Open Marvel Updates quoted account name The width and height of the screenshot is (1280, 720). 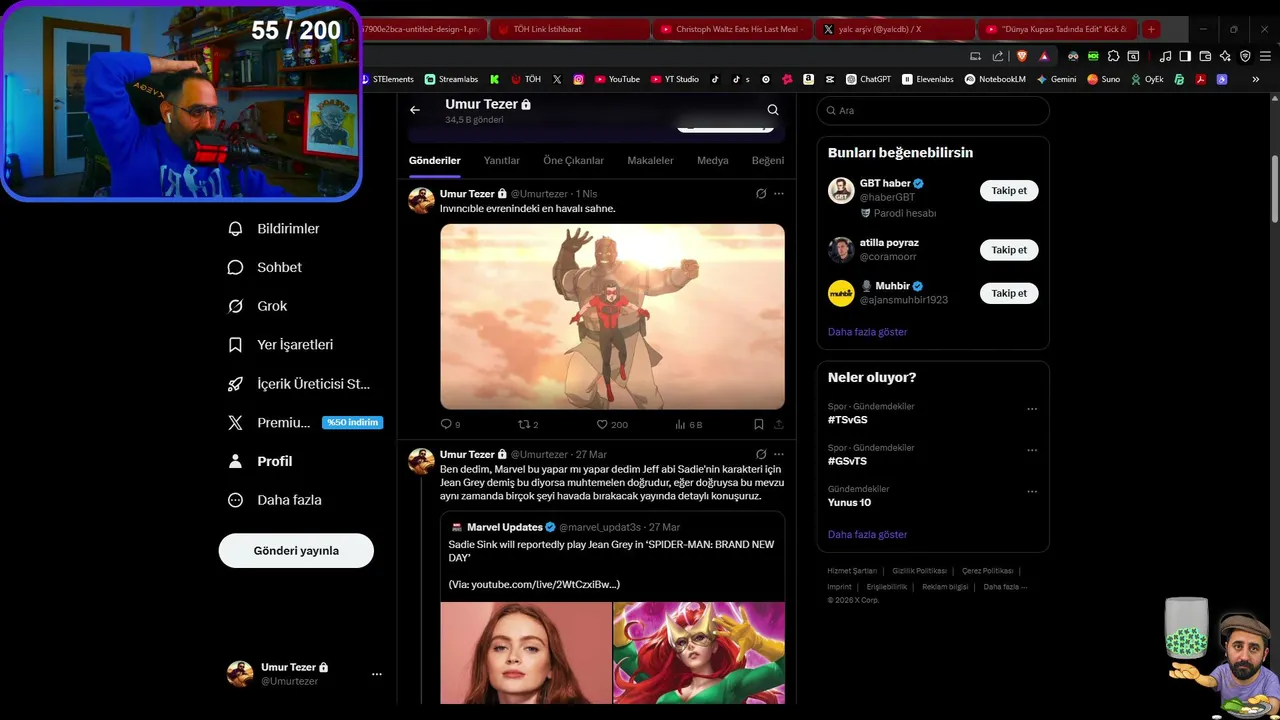[504, 527]
